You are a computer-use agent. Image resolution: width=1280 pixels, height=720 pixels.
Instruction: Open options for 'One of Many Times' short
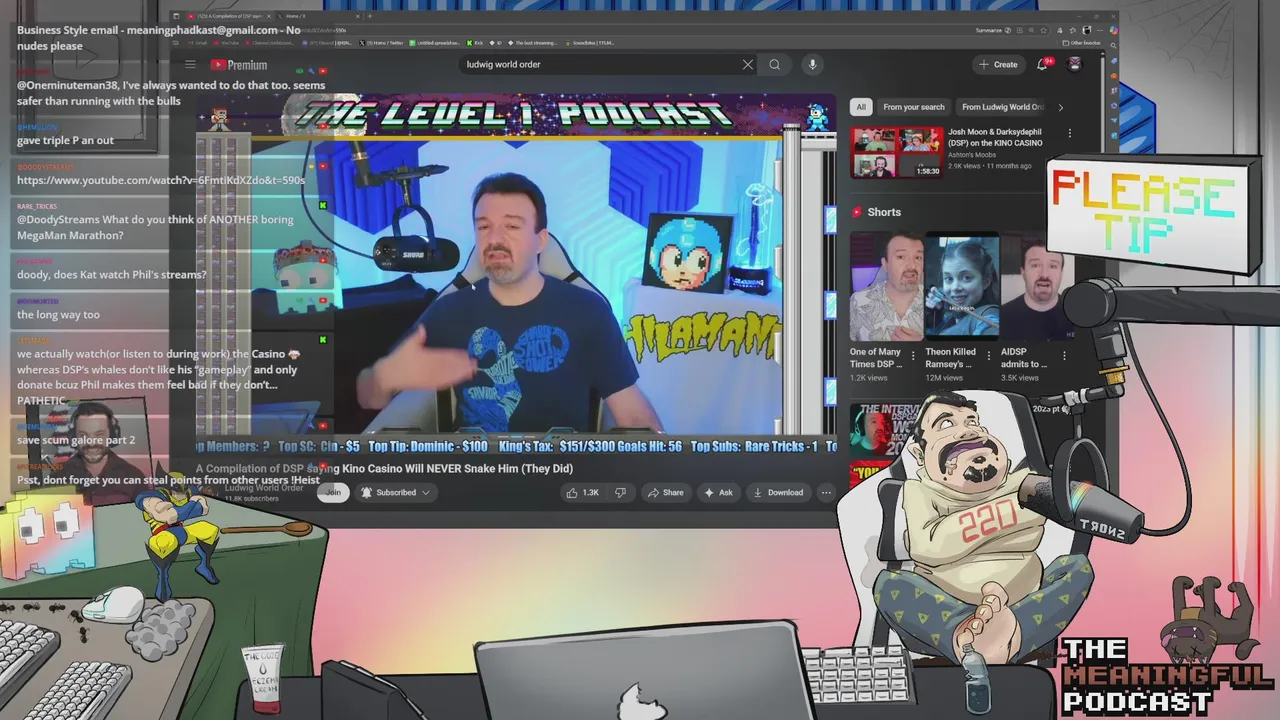[914, 355]
